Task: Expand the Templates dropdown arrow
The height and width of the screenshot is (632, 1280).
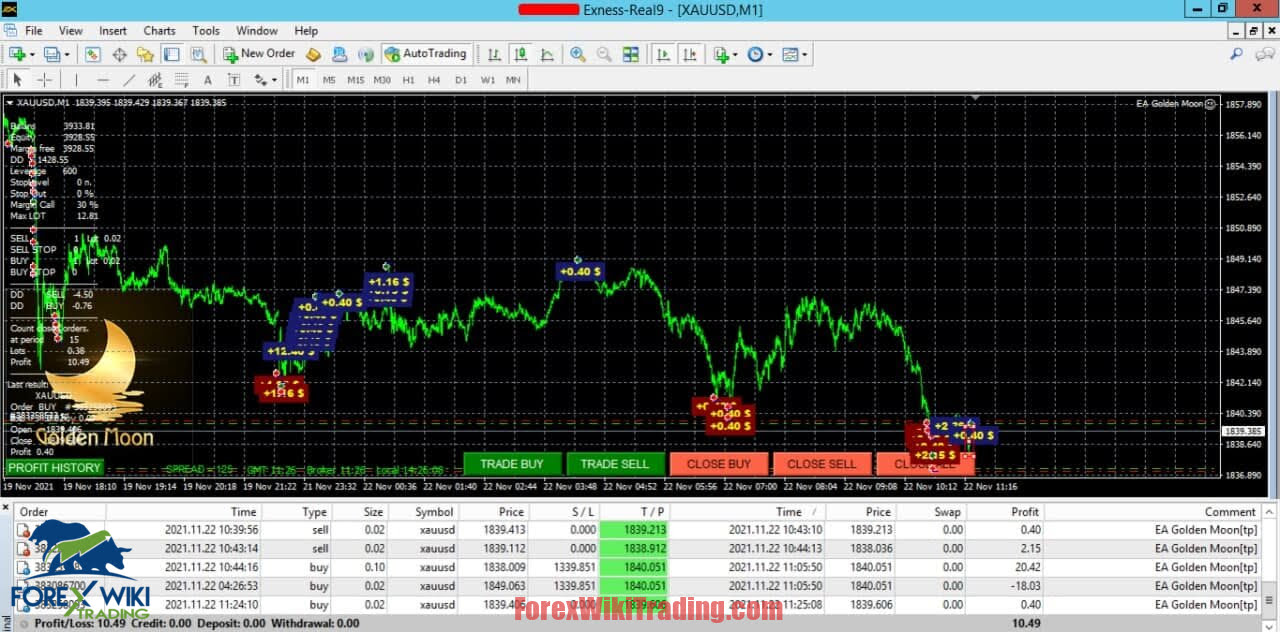Action: [x=804, y=55]
